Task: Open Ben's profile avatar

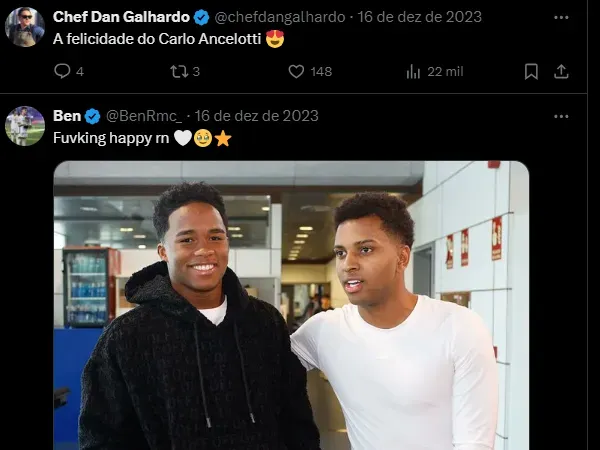Action: [x=25, y=126]
